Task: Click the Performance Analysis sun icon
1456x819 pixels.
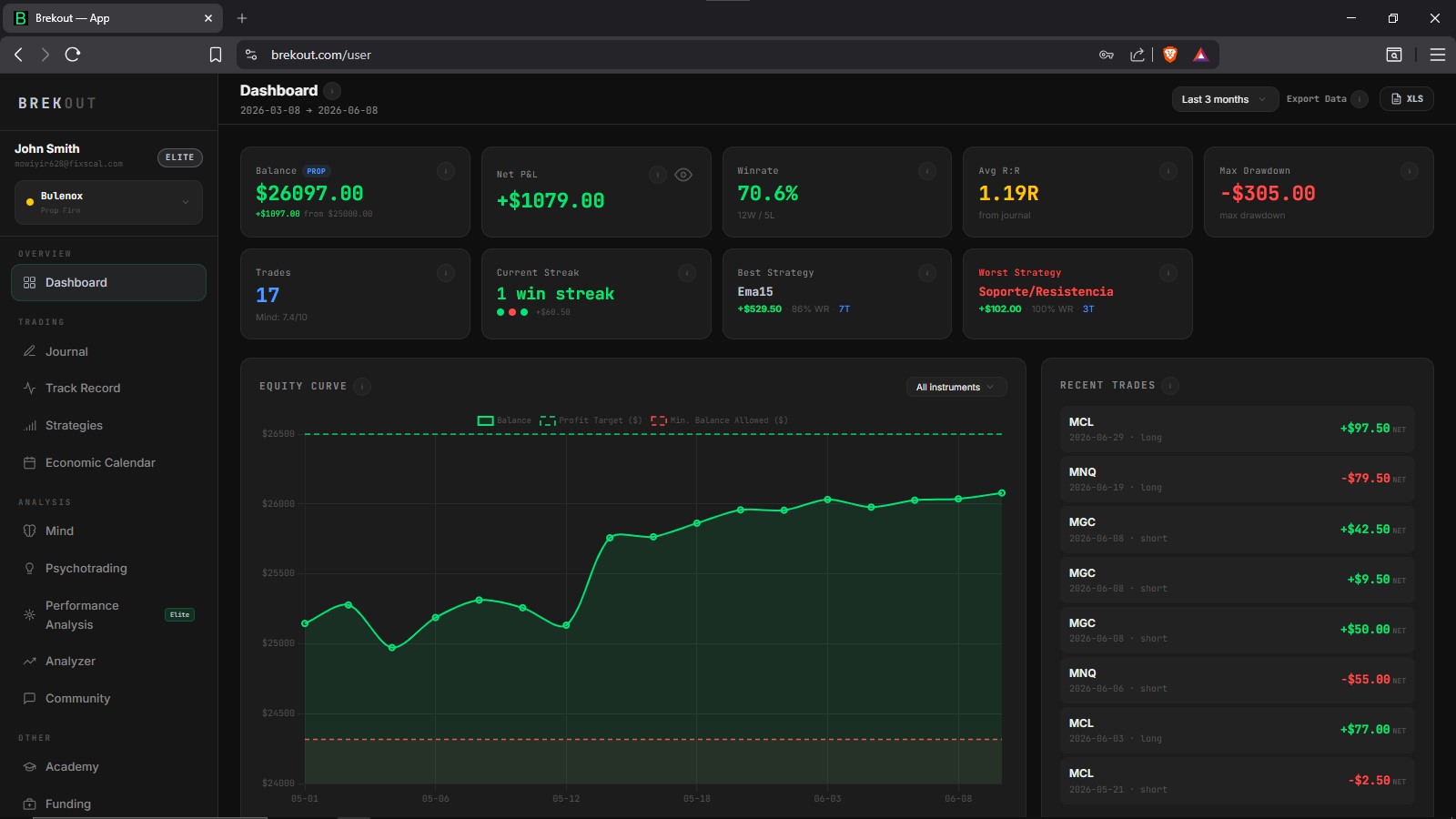Action: click(x=29, y=615)
